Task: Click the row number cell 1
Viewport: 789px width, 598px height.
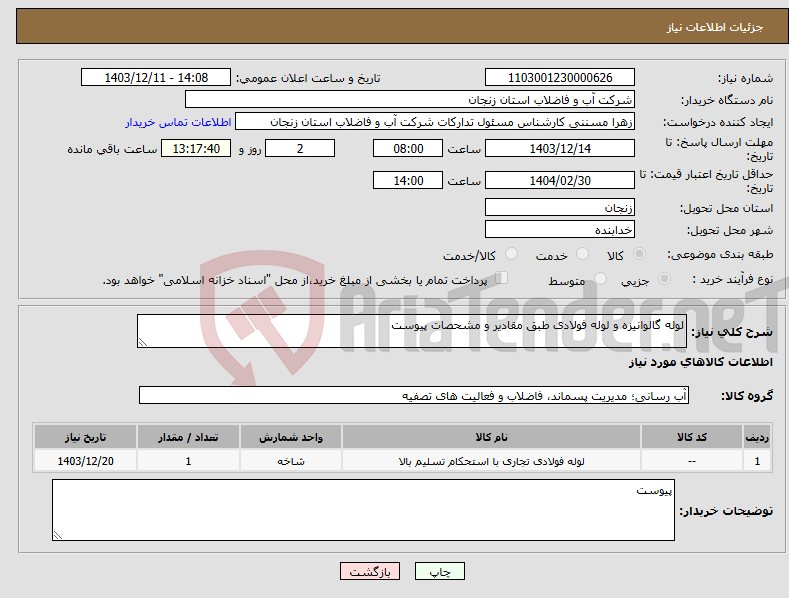Action: (757, 461)
